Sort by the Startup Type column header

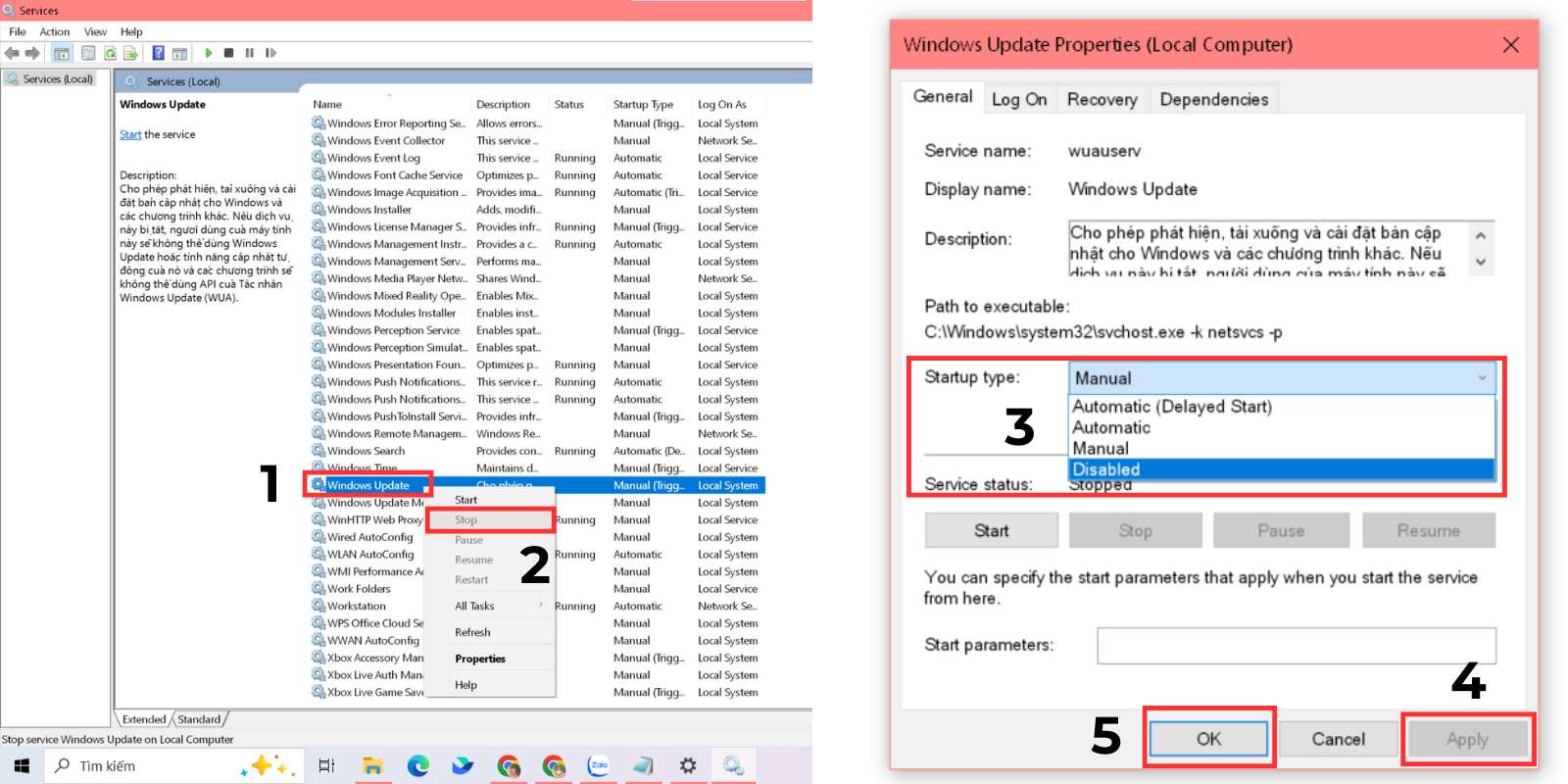(643, 104)
